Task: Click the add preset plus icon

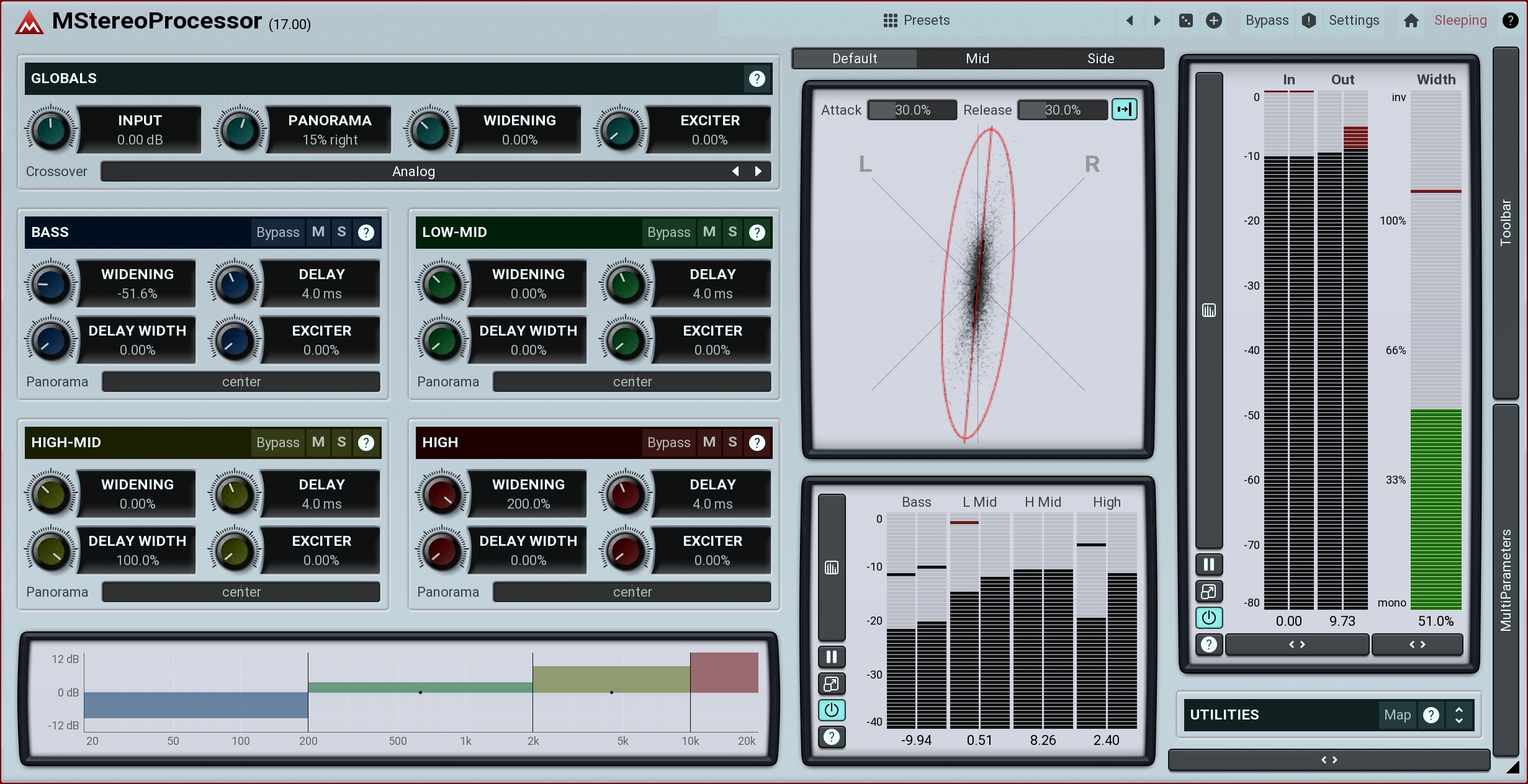Action: 1213,20
